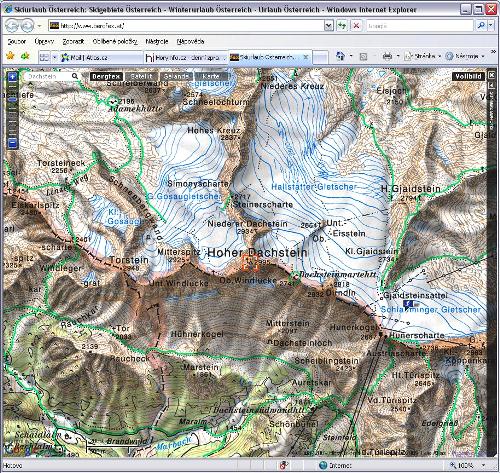Click the orange Hoher Dachstein summit marker
This screenshot has height=473, width=500.
250,262
